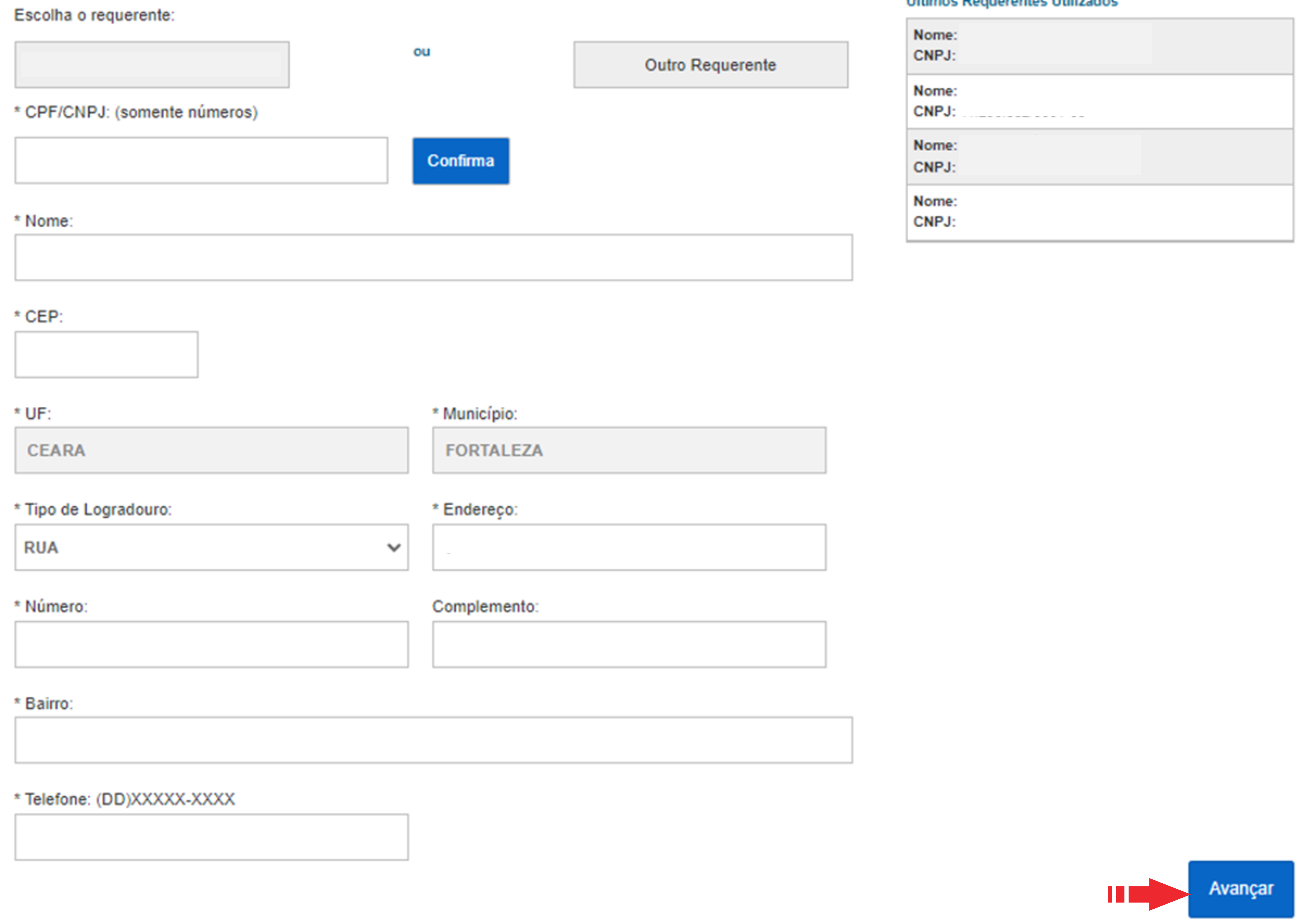This screenshot has height=924, width=1299.
Task: Select the CEP input box
Action: (106, 354)
